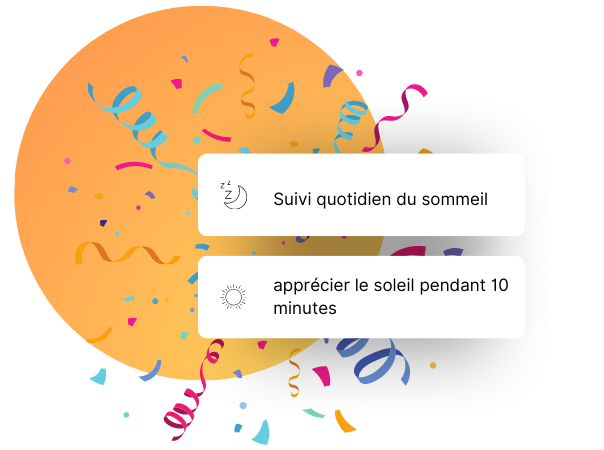This screenshot has width=604, height=450.
Task: Click the sleeping moon Zzz icon
Action: click(x=233, y=194)
